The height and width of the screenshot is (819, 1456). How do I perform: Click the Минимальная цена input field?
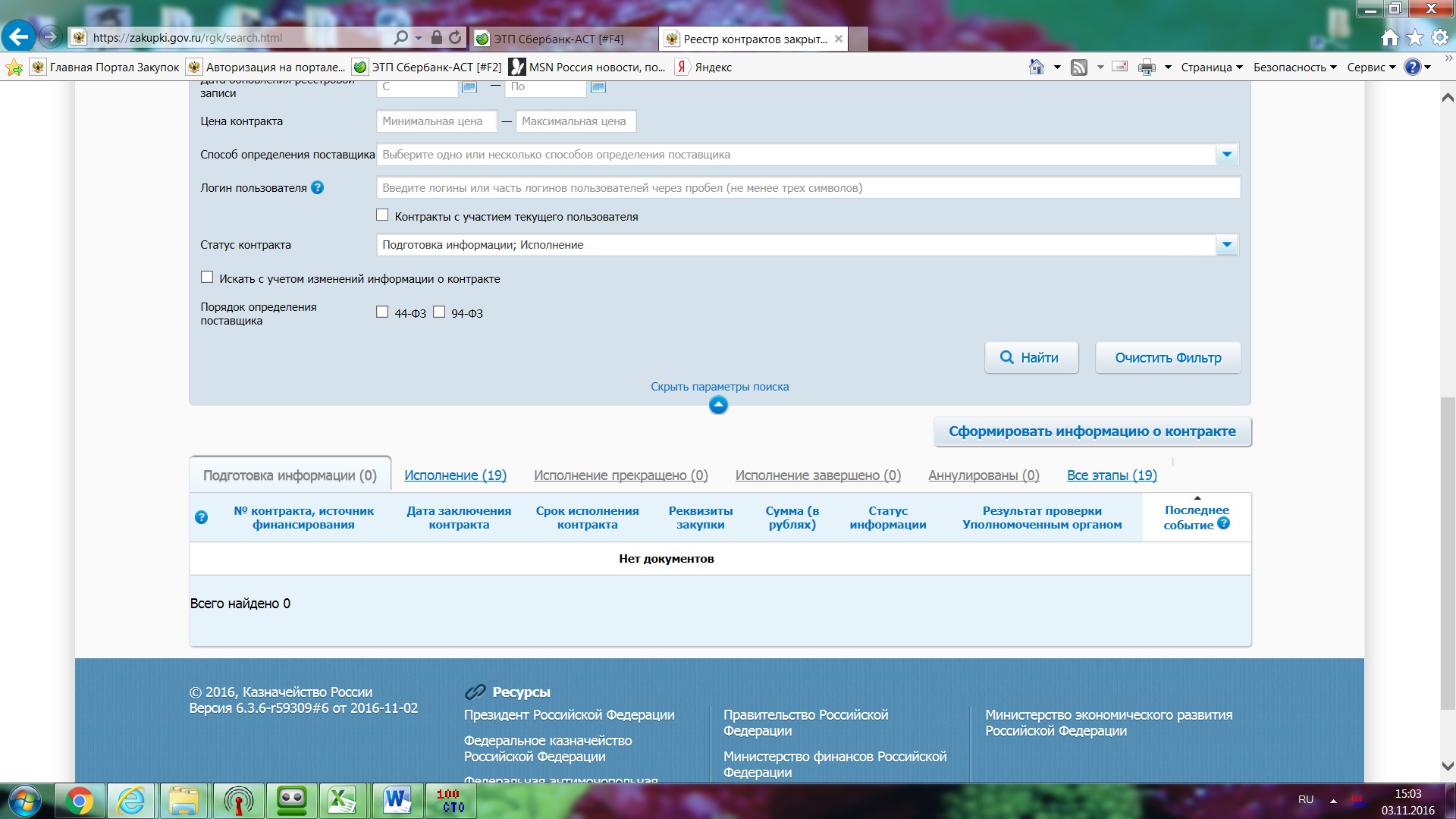436,121
